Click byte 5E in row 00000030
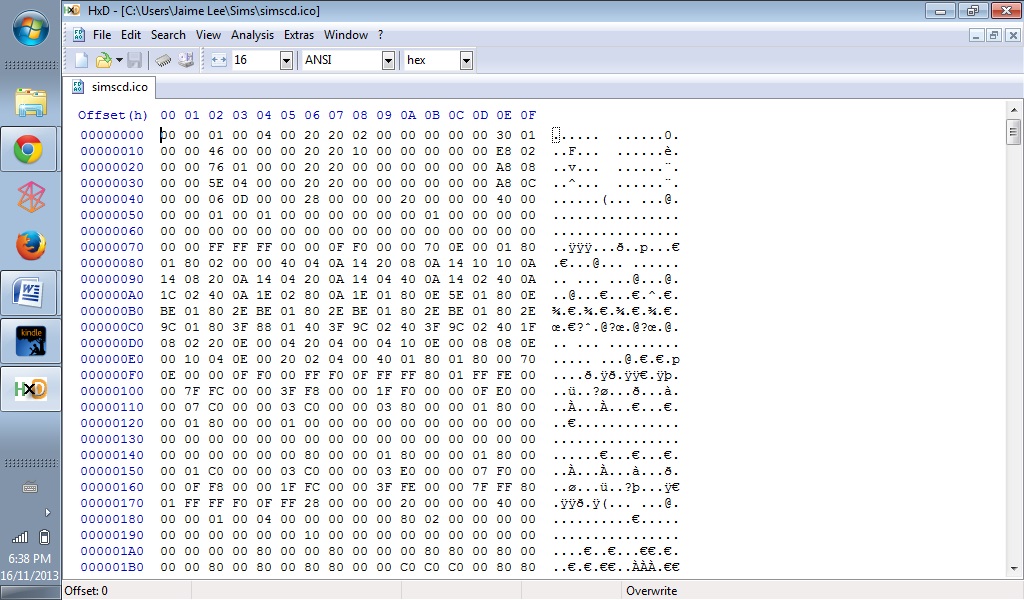Image resolution: width=1024 pixels, height=600 pixels. click(x=216, y=183)
